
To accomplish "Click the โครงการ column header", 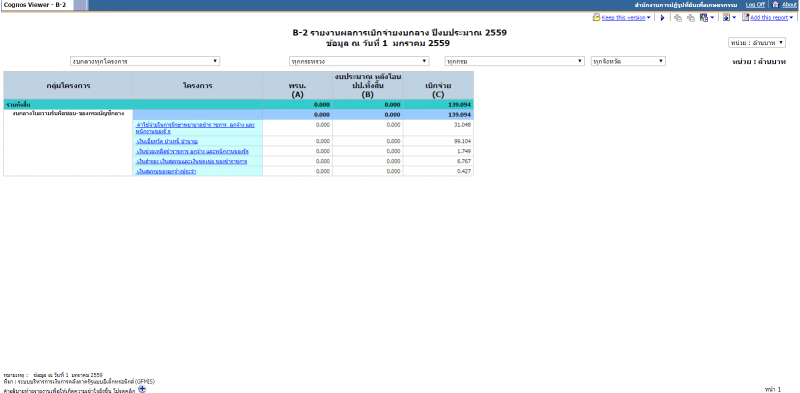I will pyautogui.click(x=197, y=85).
